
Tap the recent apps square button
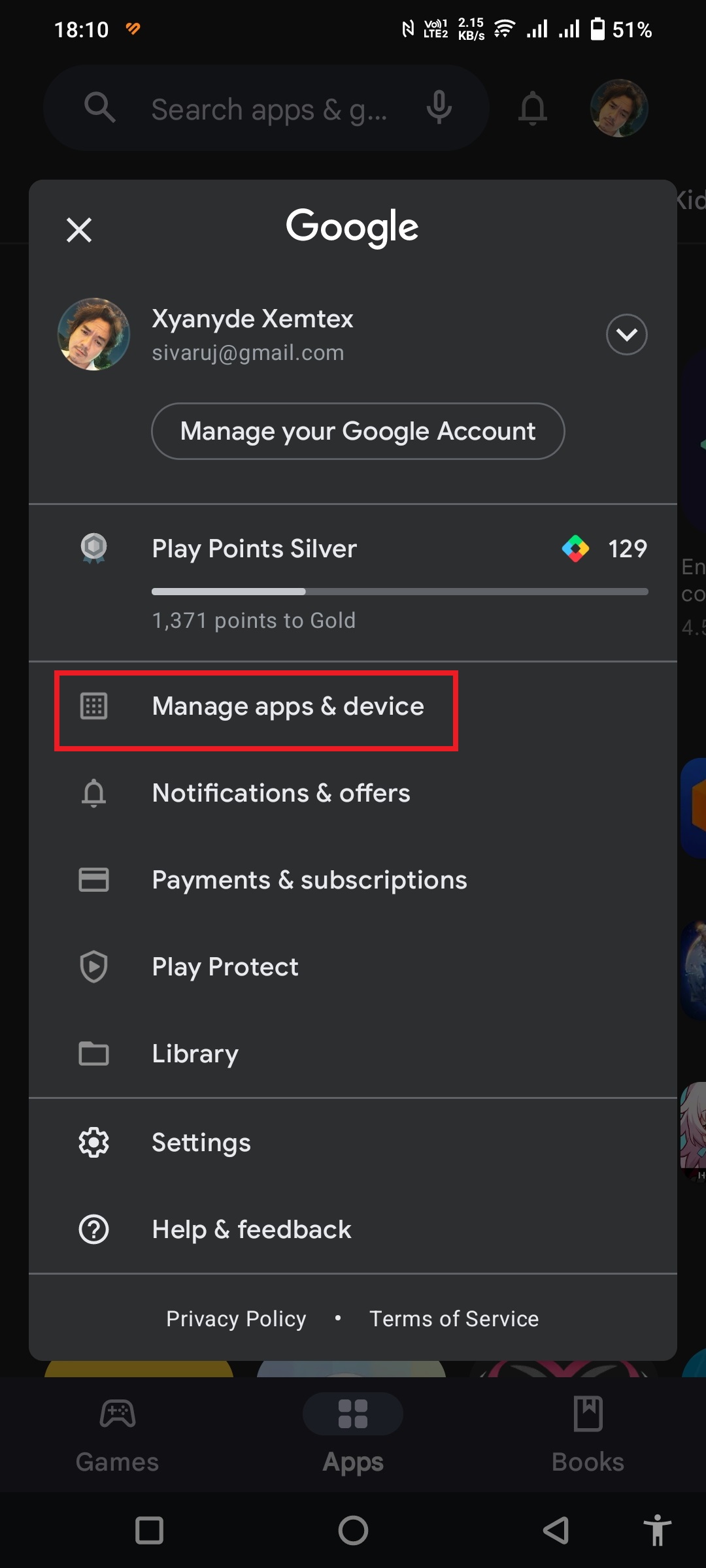(149, 1530)
